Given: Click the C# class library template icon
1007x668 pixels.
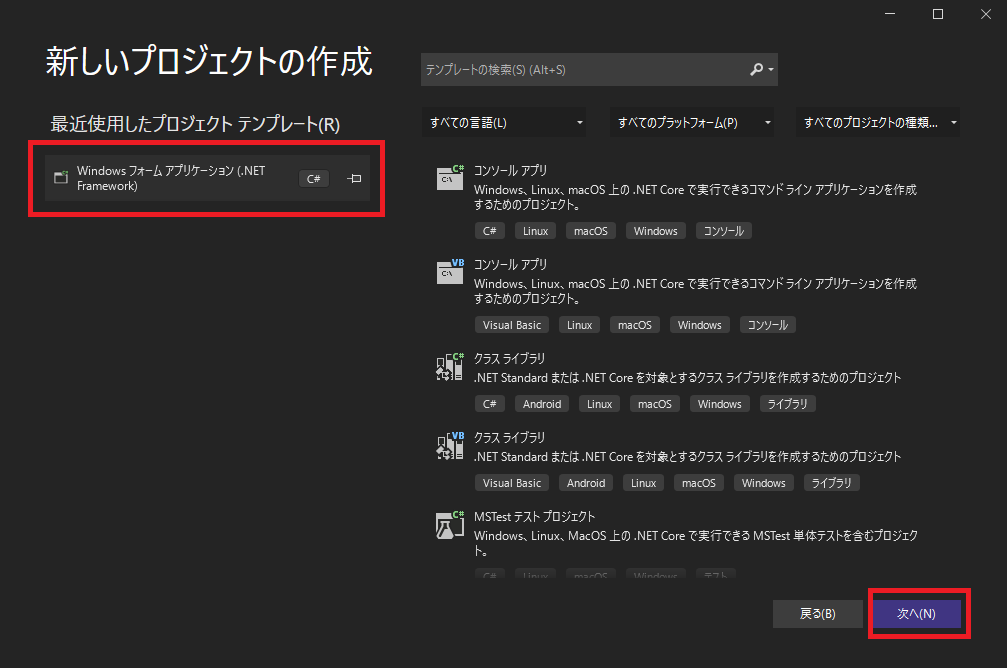Looking at the screenshot, I should tap(450, 366).
